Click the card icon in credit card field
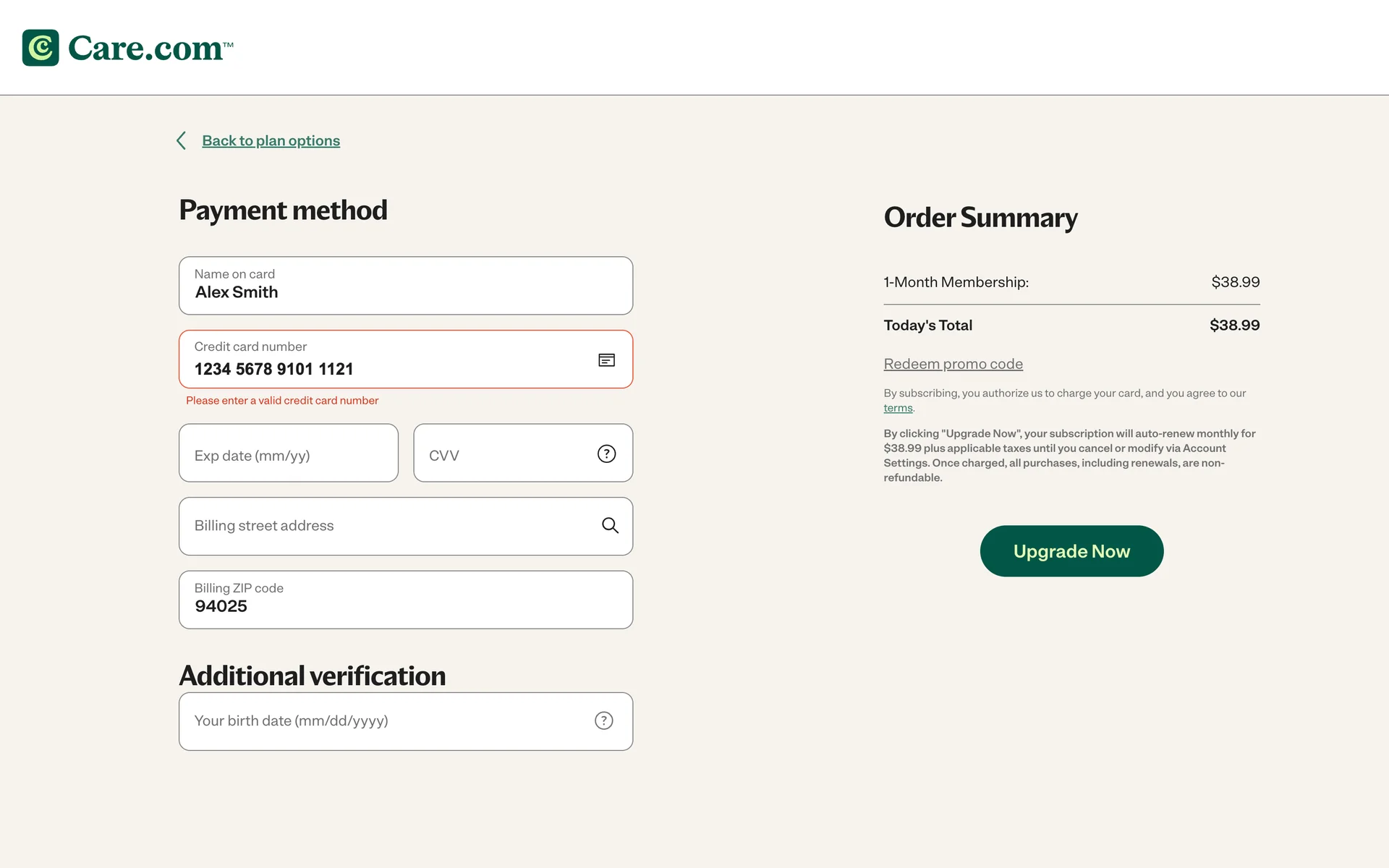The image size is (1389, 868). tap(606, 360)
